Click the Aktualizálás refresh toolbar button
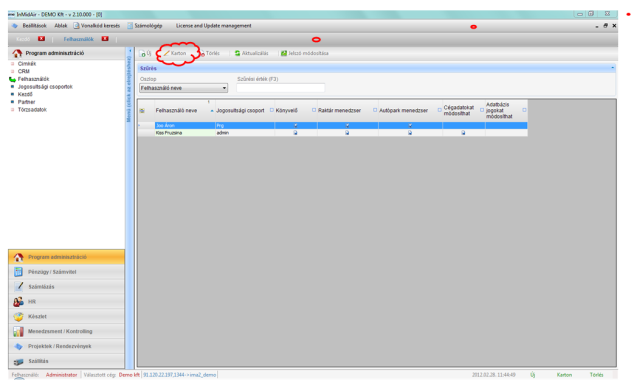The height and width of the screenshot is (385, 634). (251, 53)
